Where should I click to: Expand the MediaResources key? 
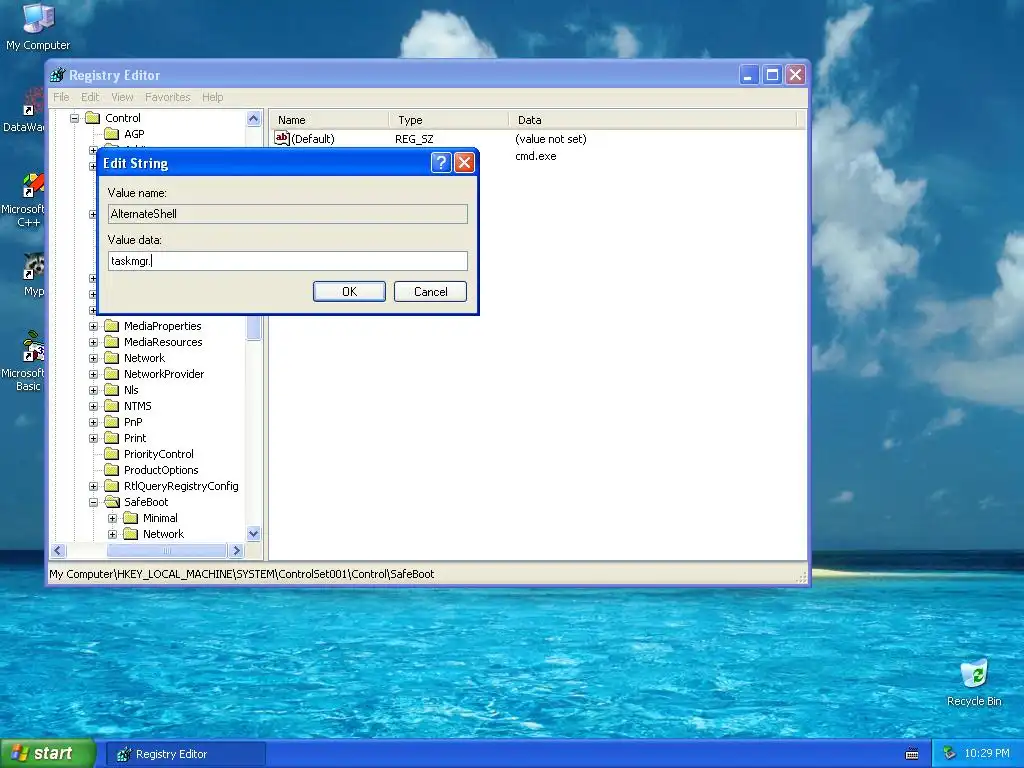coord(93,342)
